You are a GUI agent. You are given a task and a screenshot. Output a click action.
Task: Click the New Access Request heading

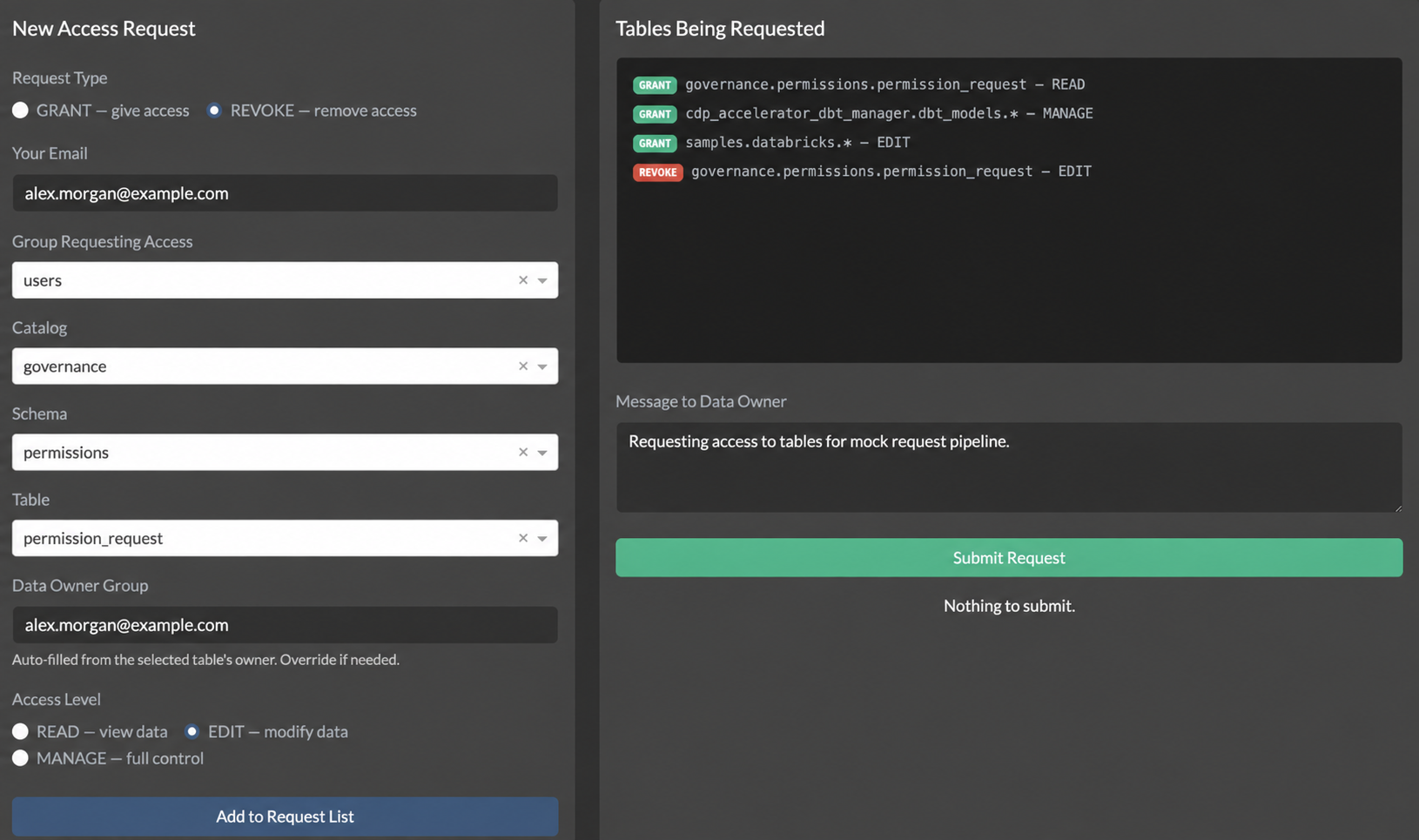[x=104, y=29]
